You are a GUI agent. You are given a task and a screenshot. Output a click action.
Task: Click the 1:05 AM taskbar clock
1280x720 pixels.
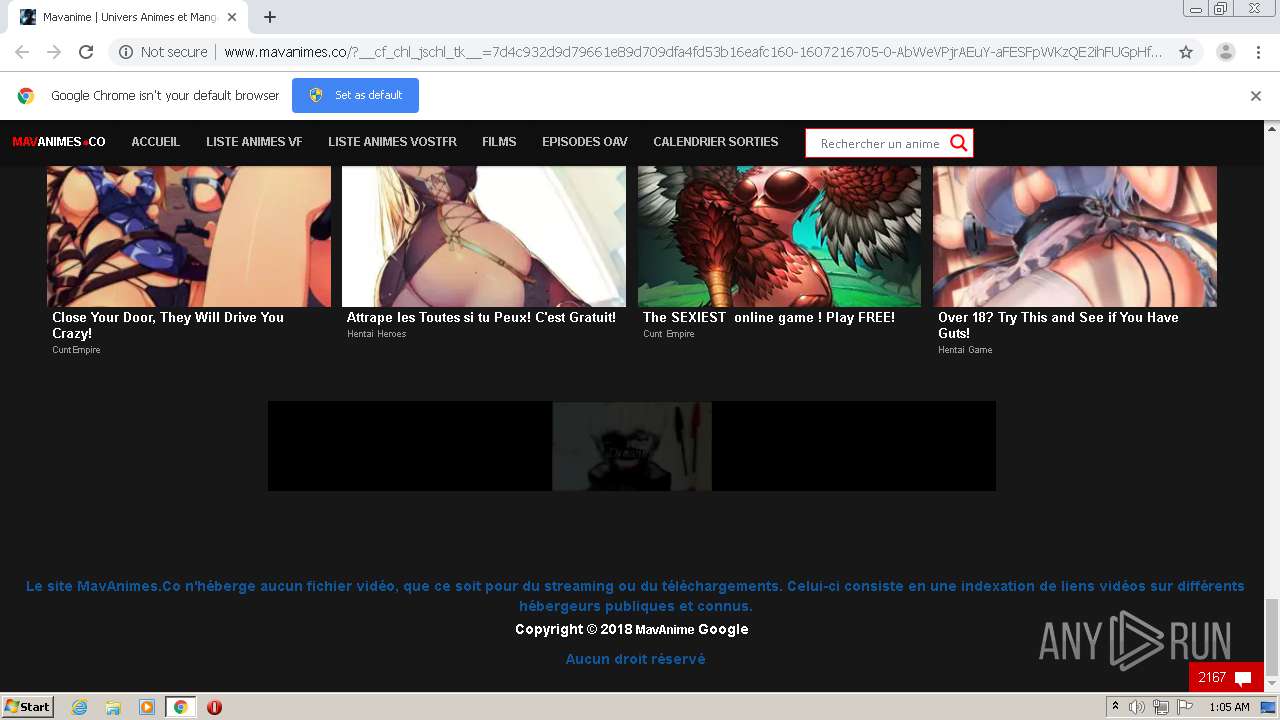(x=1229, y=707)
